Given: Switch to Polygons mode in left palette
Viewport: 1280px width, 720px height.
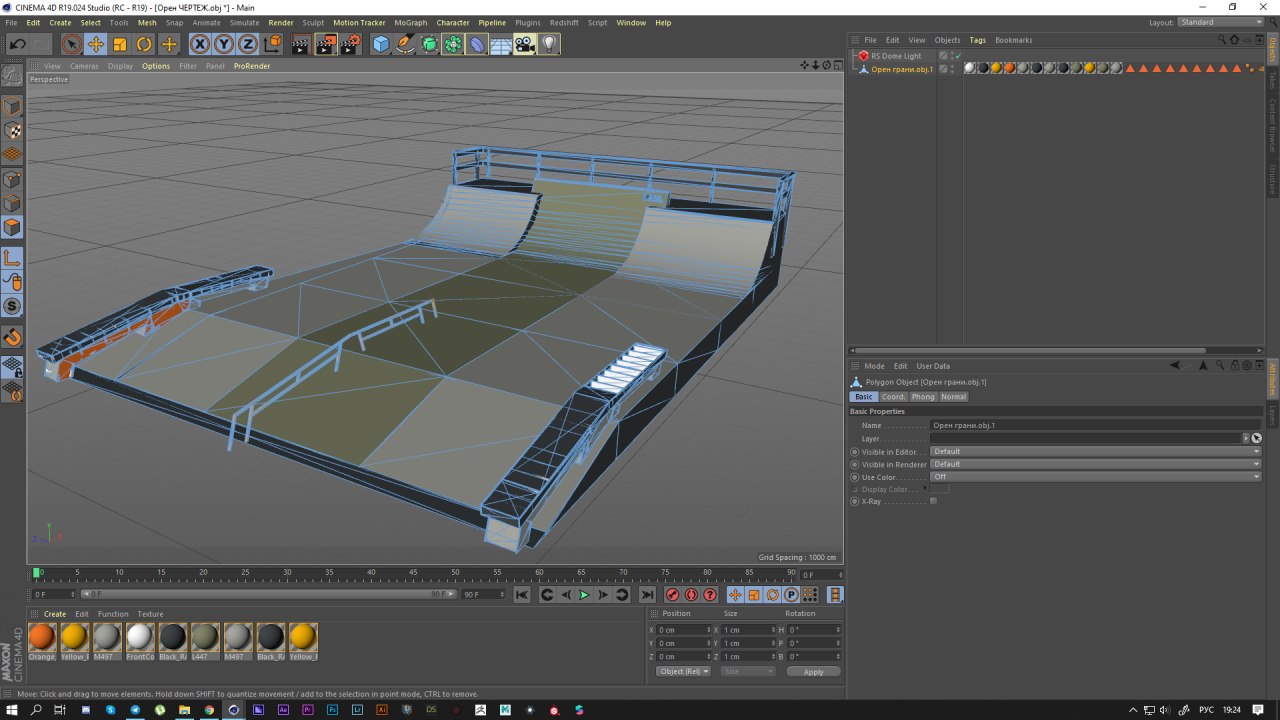Looking at the screenshot, I should tap(12, 228).
